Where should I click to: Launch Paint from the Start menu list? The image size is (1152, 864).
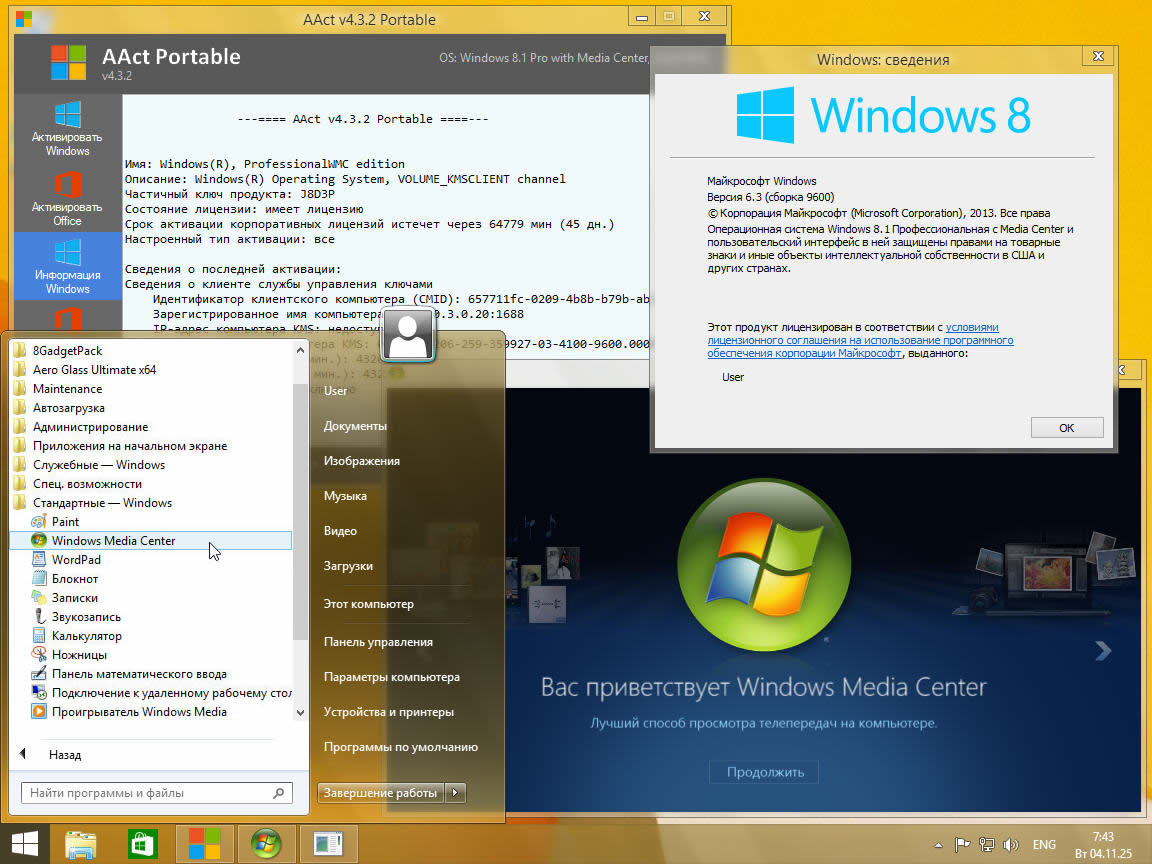coord(65,521)
